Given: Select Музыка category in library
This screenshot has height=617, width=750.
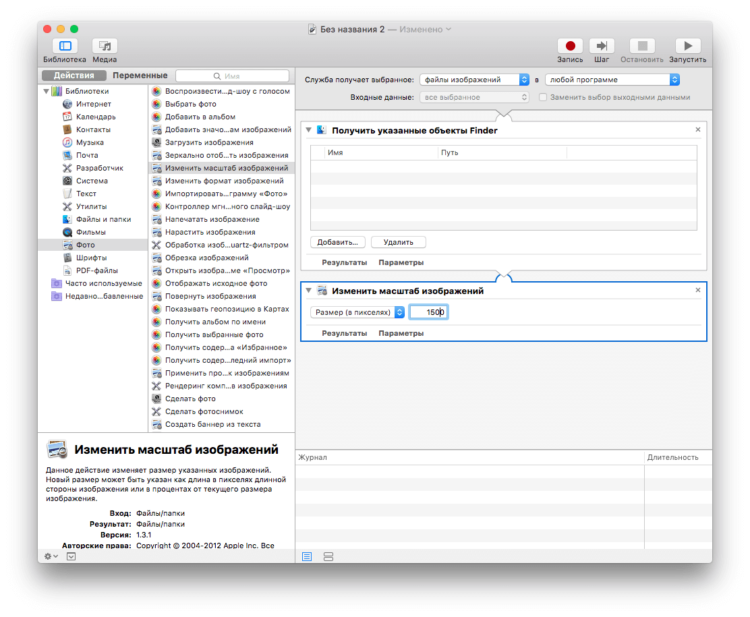Looking at the screenshot, I should point(89,143).
